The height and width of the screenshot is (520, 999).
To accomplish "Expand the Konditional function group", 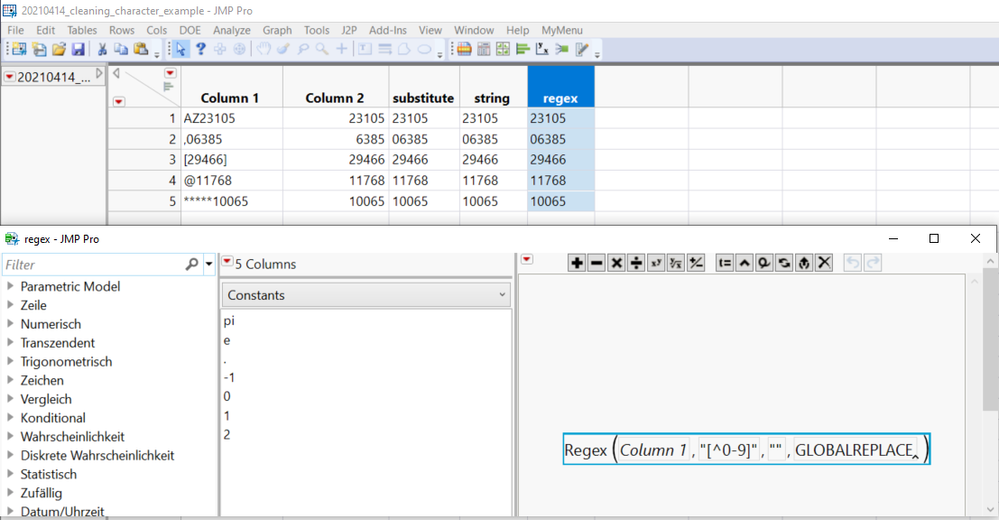I will [x=10, y=418].
